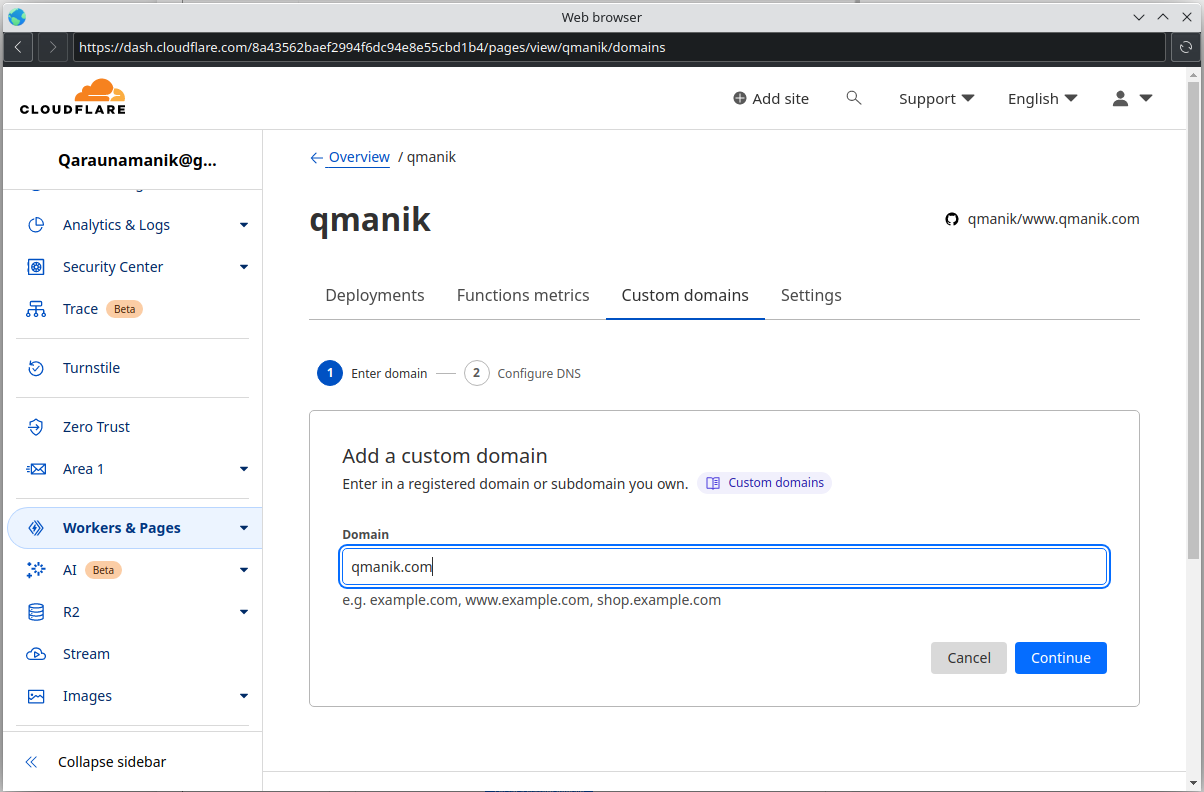Click the search magnifier icon
Screen dimensions: 1204x792
[853, 98]
